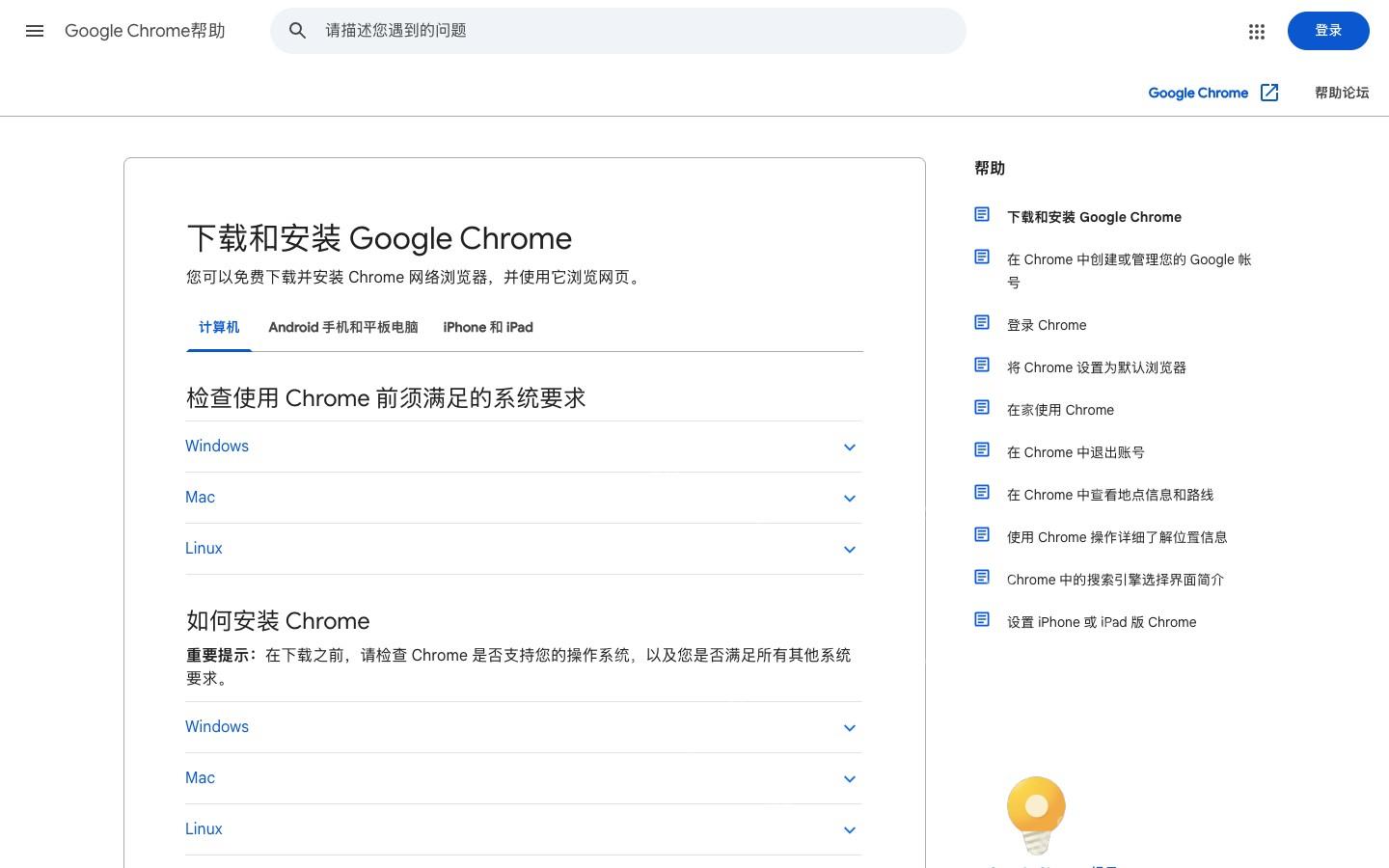Select the 计算机 tab
Viewport: 1389px width, 868px height.
[x=219, y=328]
